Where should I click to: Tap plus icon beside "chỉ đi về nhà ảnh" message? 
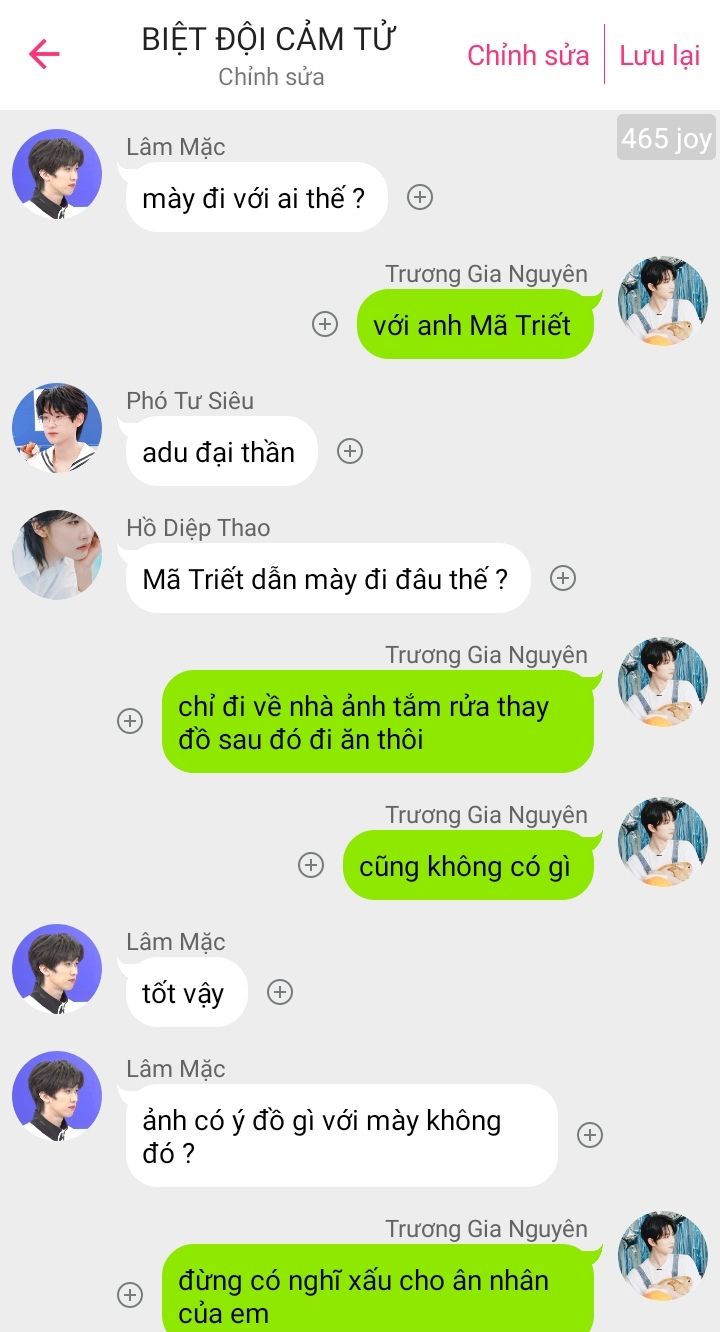coord(130,721)
